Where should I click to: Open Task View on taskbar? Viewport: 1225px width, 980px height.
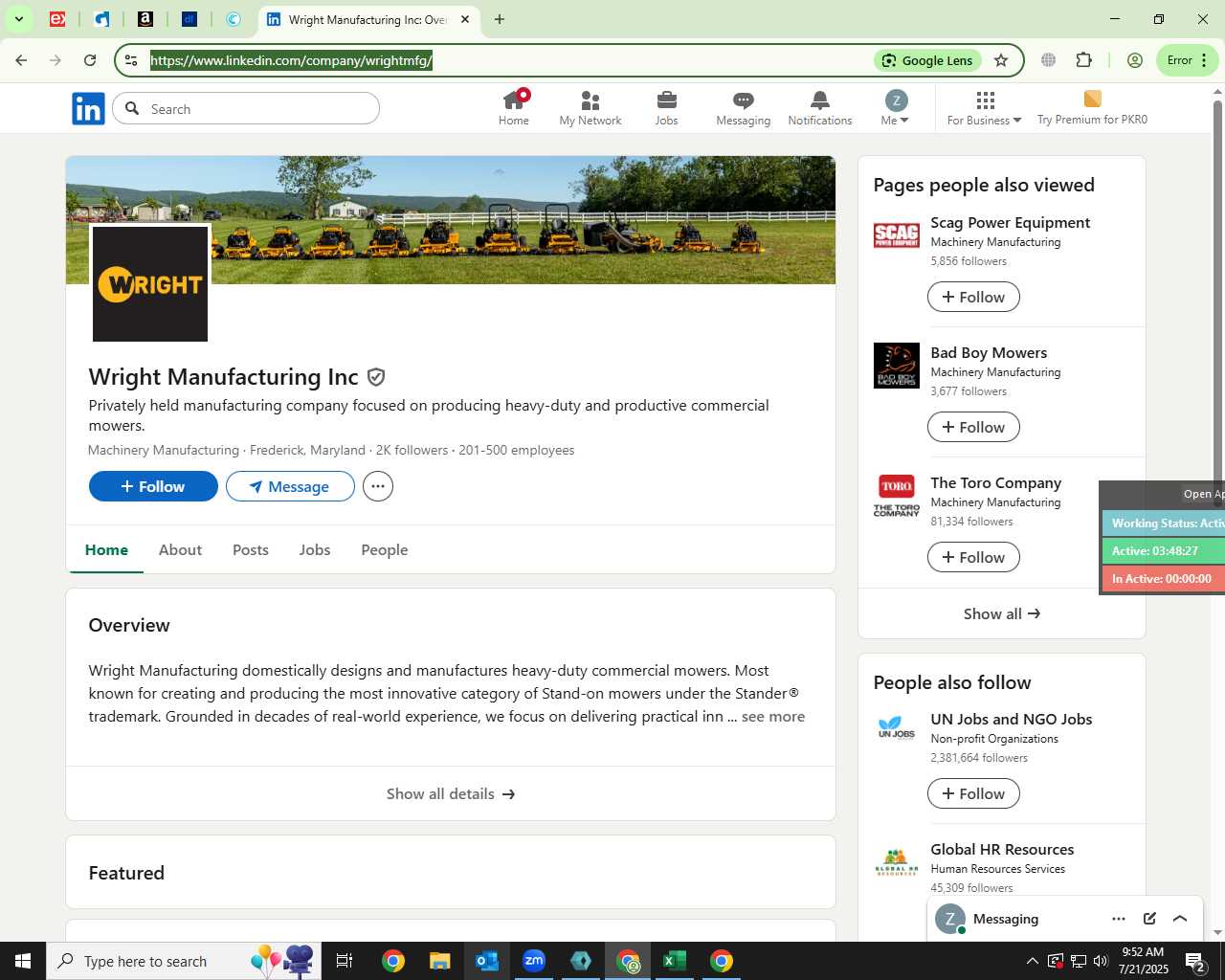[x=345, y=961]
